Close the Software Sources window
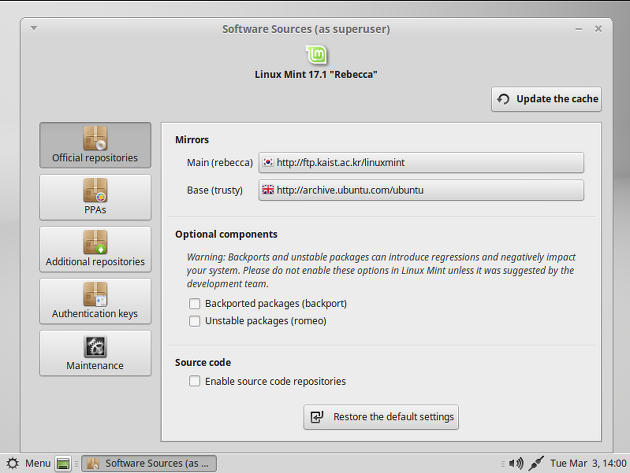630x473 pixels. click(x=598, y=29)
